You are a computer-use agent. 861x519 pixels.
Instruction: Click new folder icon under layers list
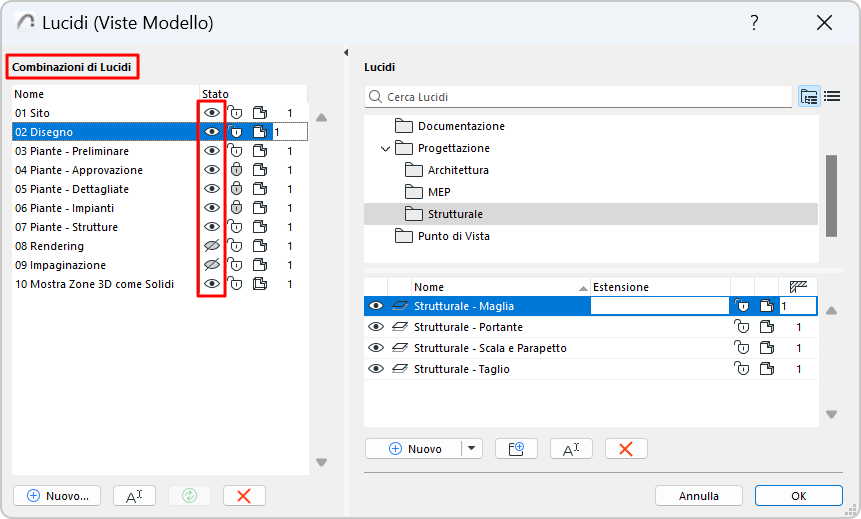coord(517,449)
